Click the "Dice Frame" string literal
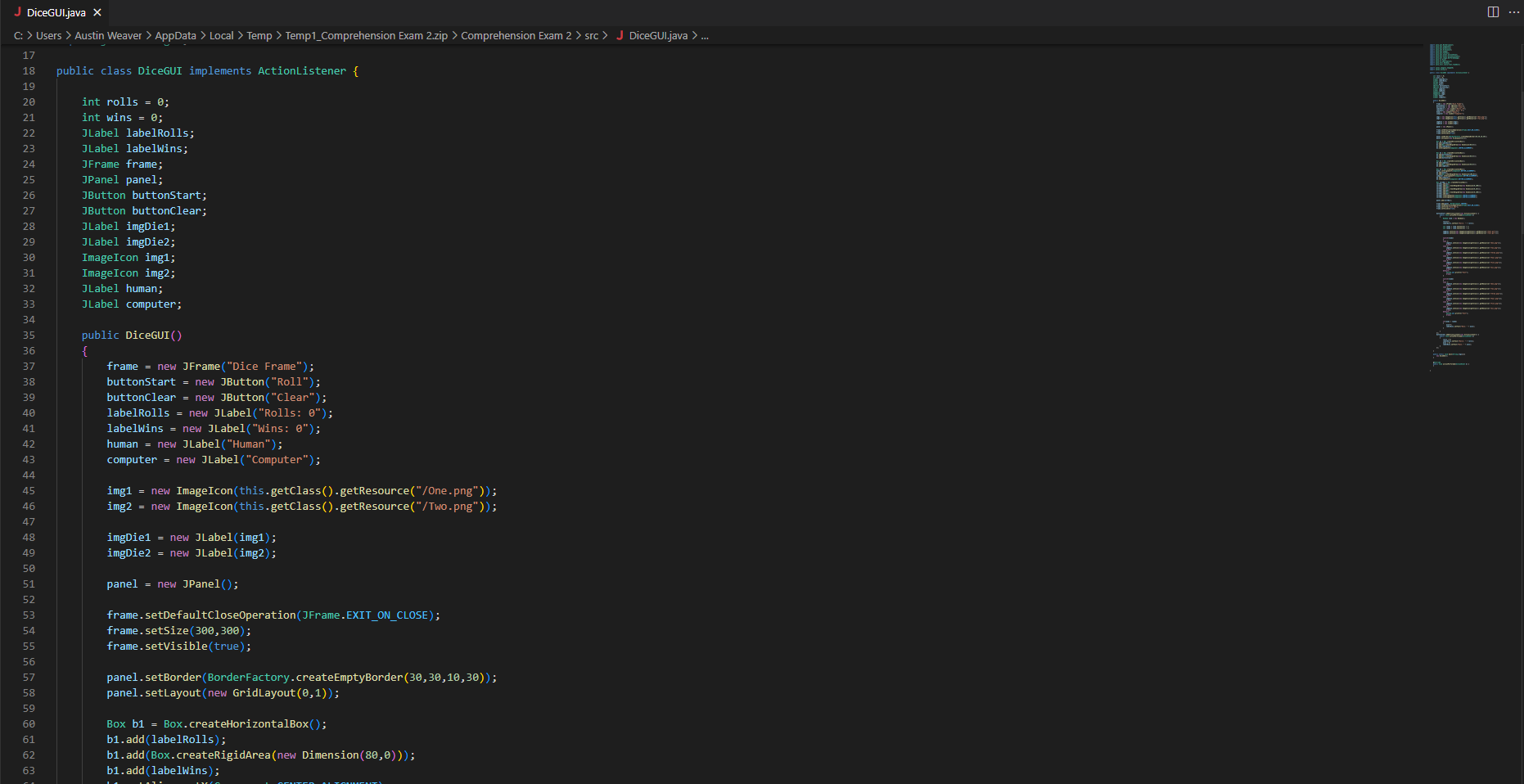Image resolution: width=1524 pixels, height=784 pixels. [264, 367]
